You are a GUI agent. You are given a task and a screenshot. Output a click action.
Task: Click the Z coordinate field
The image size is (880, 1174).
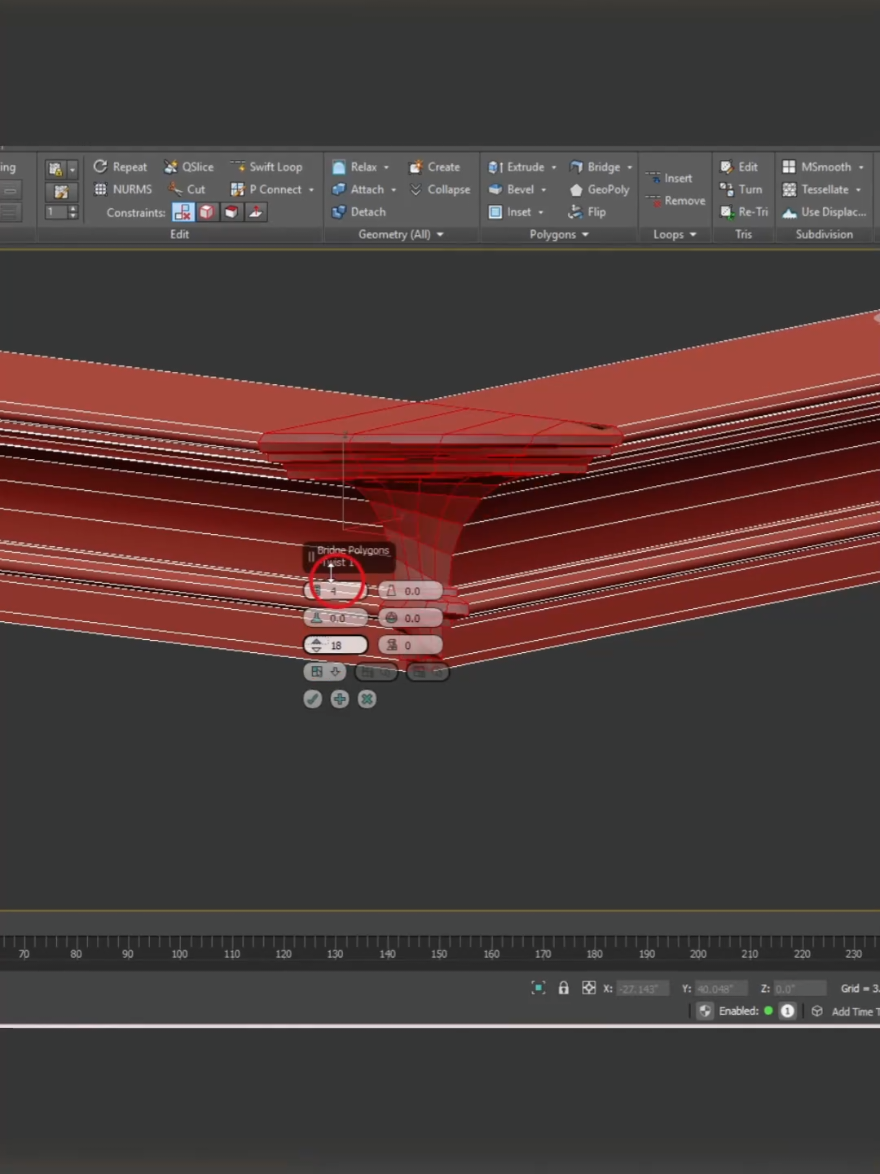800,988
